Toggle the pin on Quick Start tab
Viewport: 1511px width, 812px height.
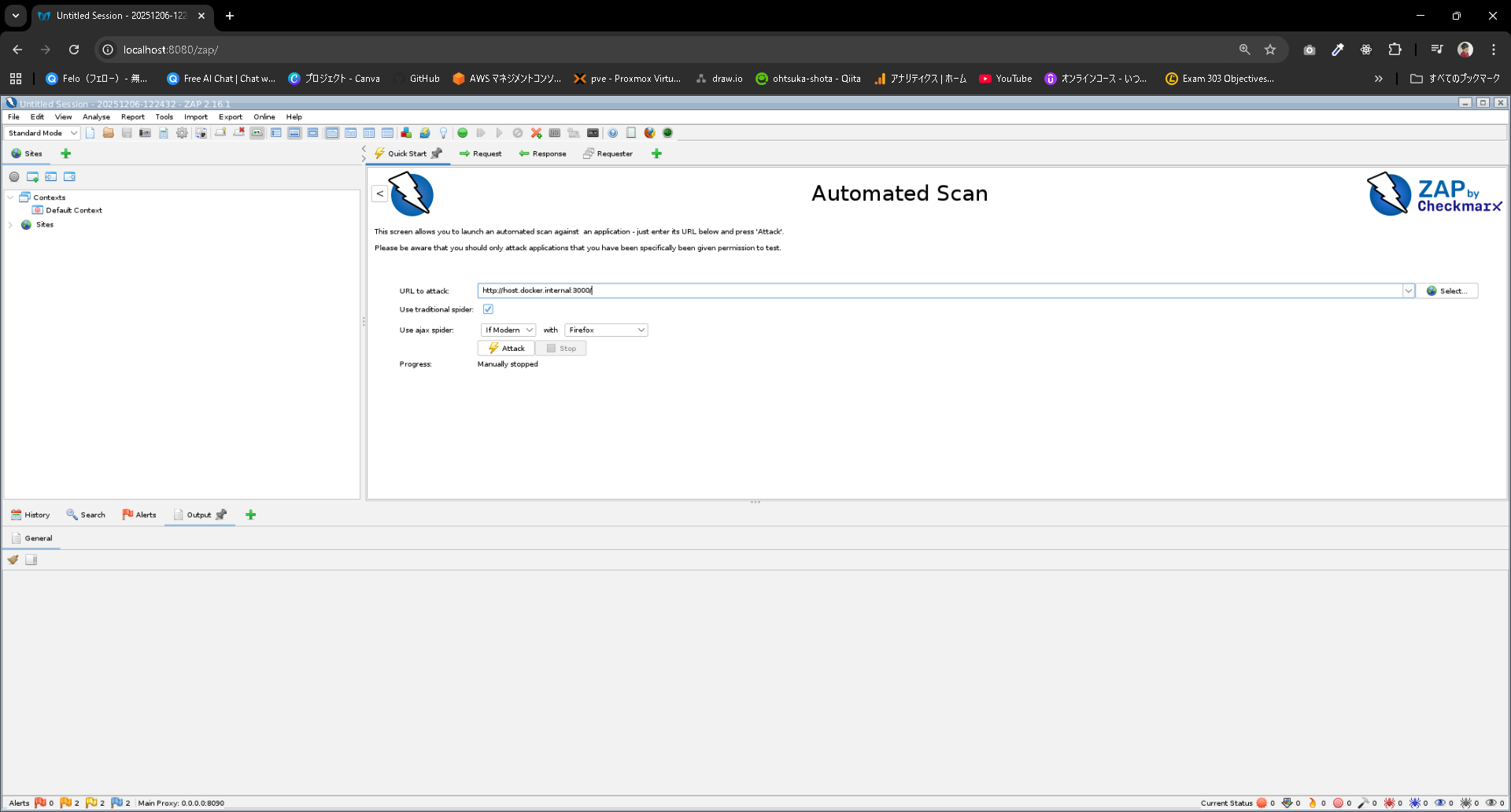pos(437,153)
